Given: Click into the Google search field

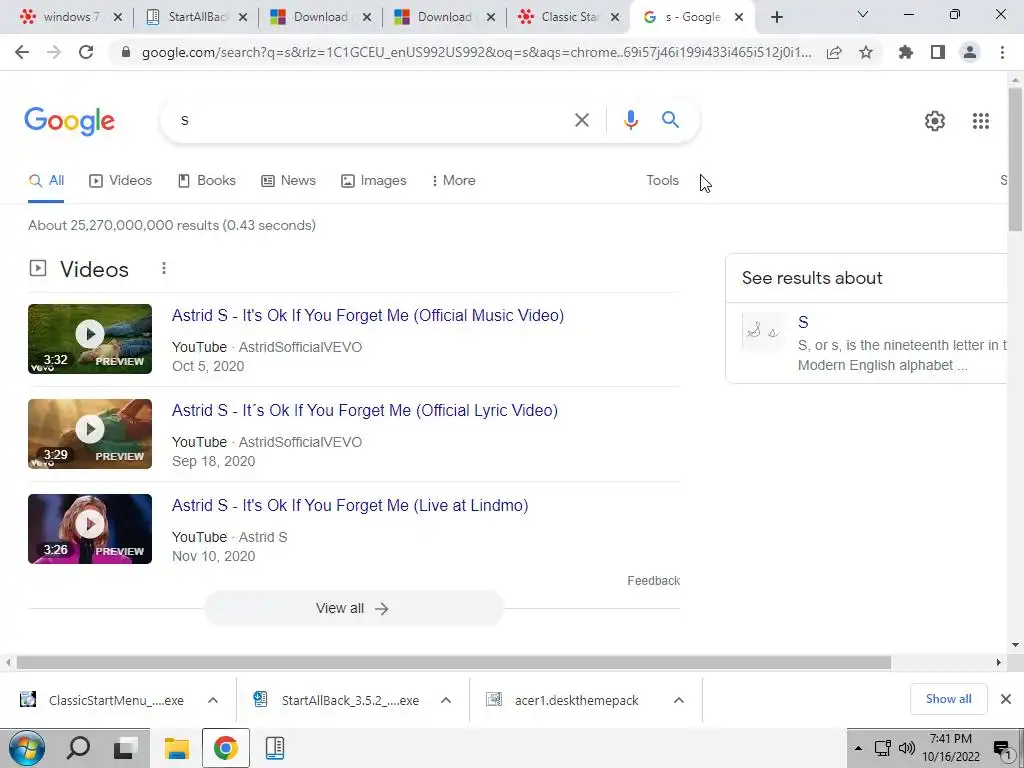Looking at the screenshot, I should [x=372, y=120].
